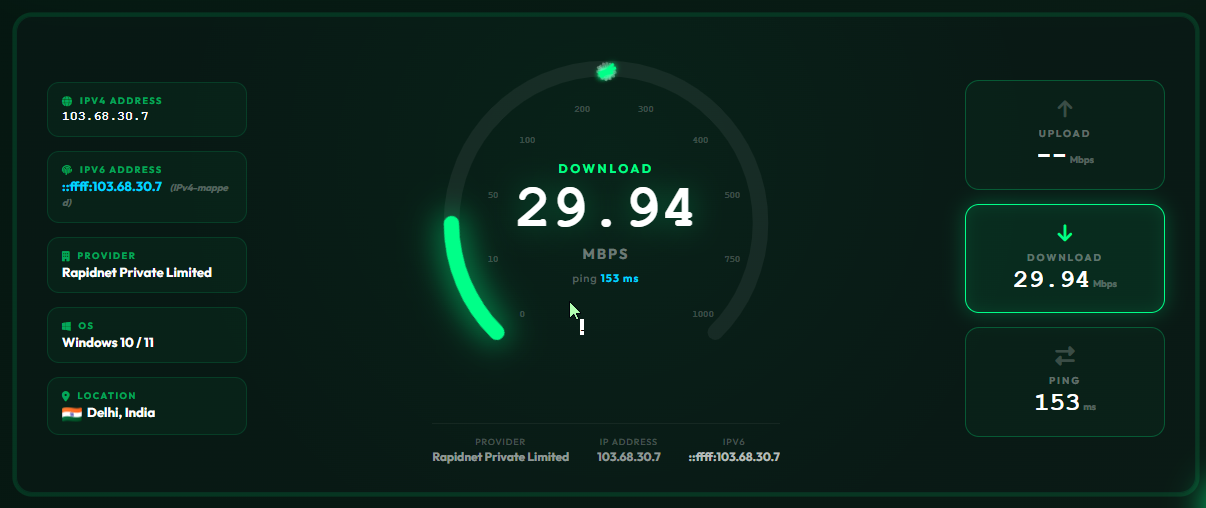Click the glowing green loading indicator atop the gauge

606,70
